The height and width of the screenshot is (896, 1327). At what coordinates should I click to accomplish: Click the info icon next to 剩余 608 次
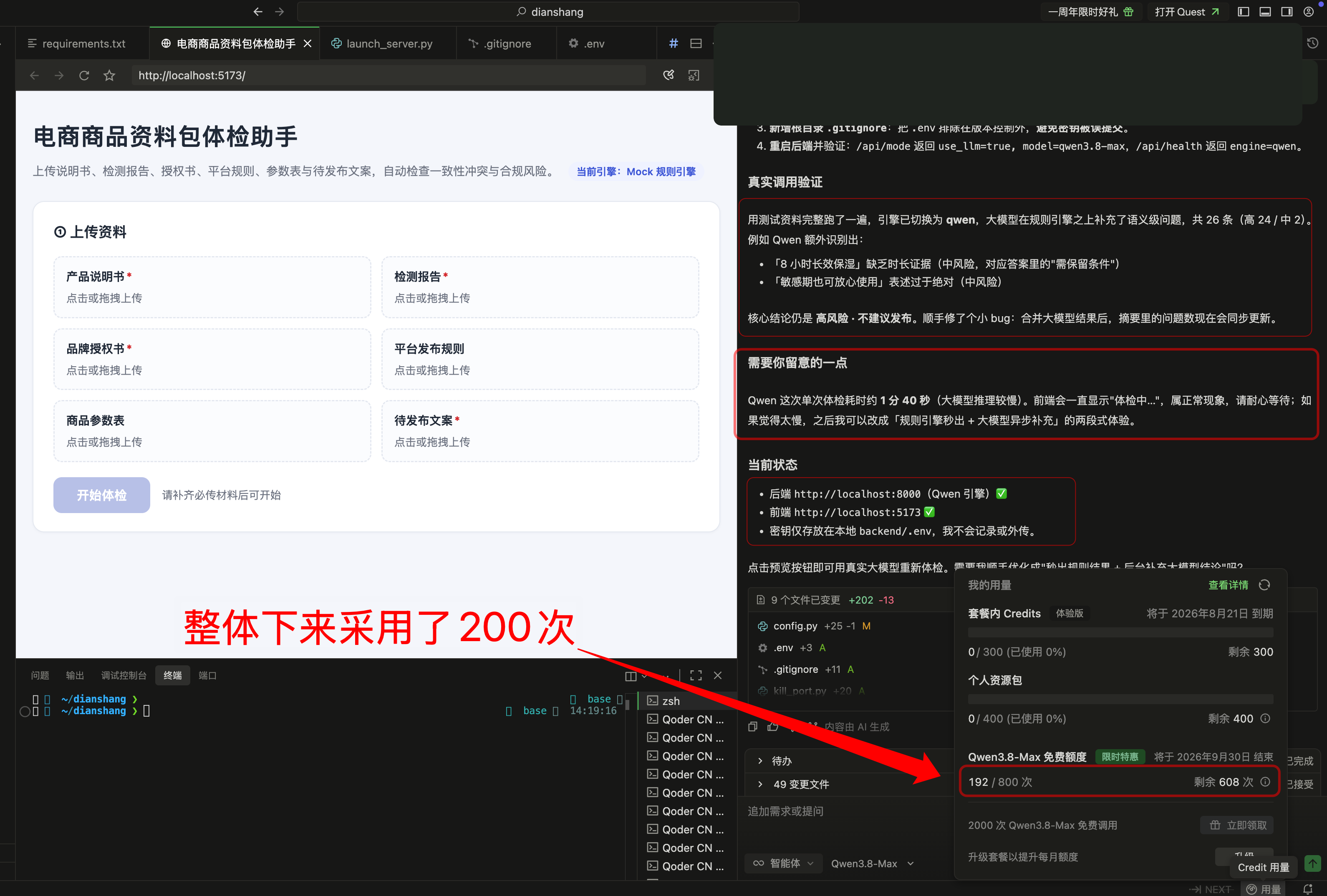1265,782
